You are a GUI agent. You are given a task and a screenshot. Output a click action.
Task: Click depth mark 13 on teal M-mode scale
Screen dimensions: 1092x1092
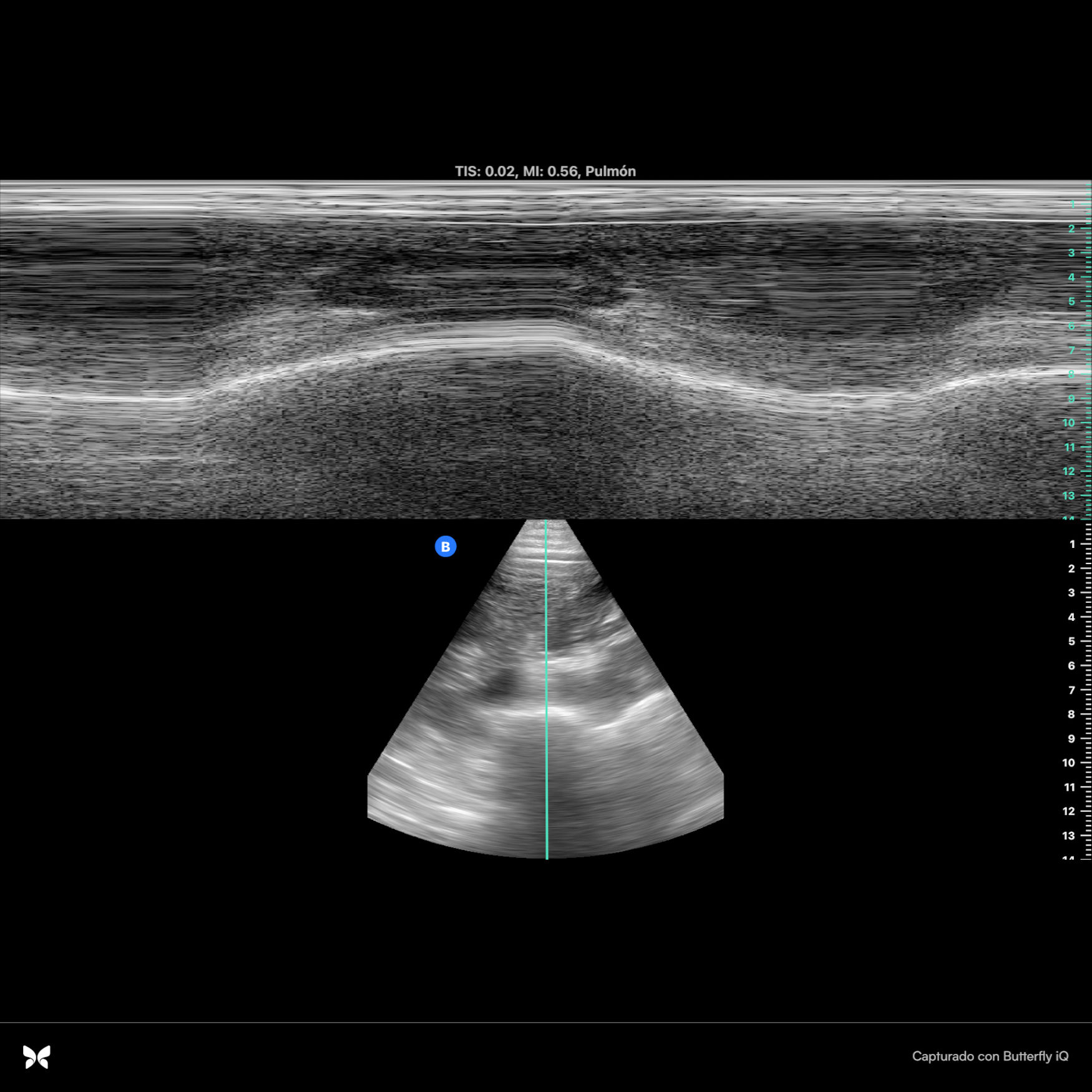pos(1068,495)
